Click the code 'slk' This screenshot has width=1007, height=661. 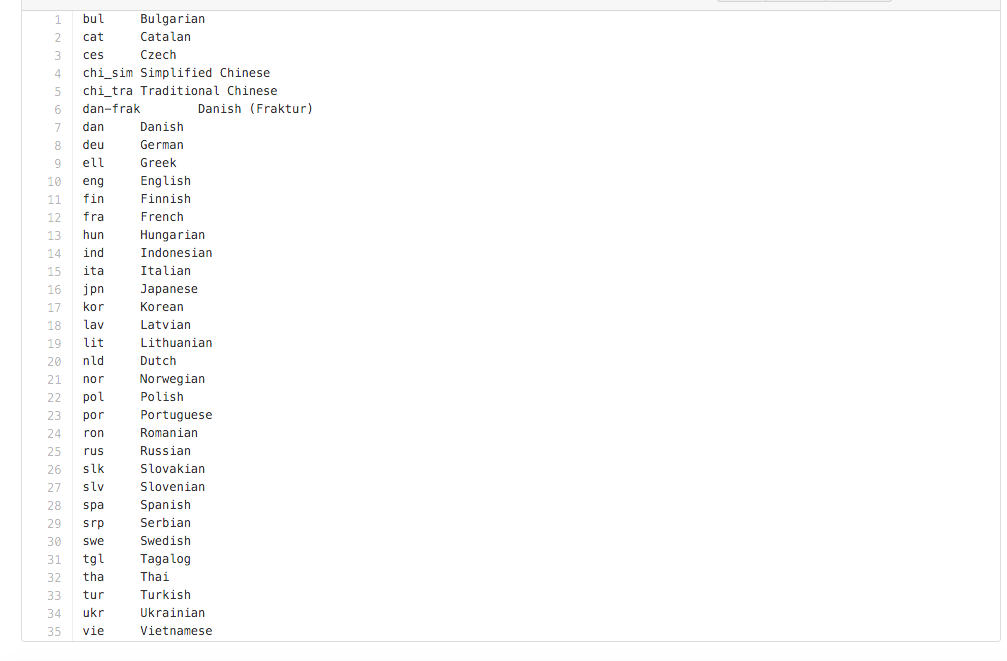[x=93, y=469]
